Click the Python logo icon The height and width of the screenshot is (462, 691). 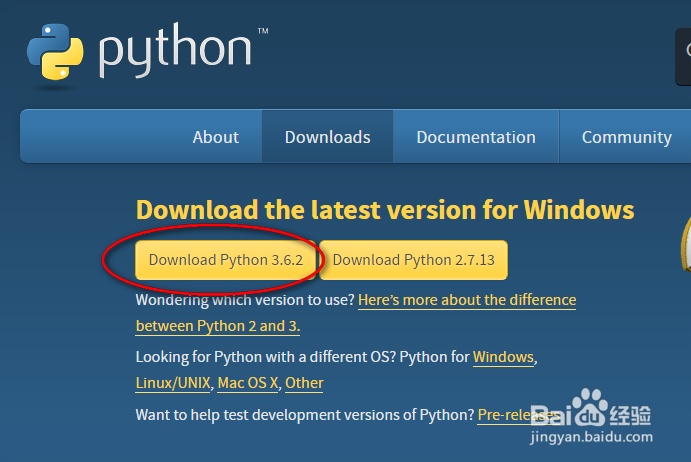55,52
